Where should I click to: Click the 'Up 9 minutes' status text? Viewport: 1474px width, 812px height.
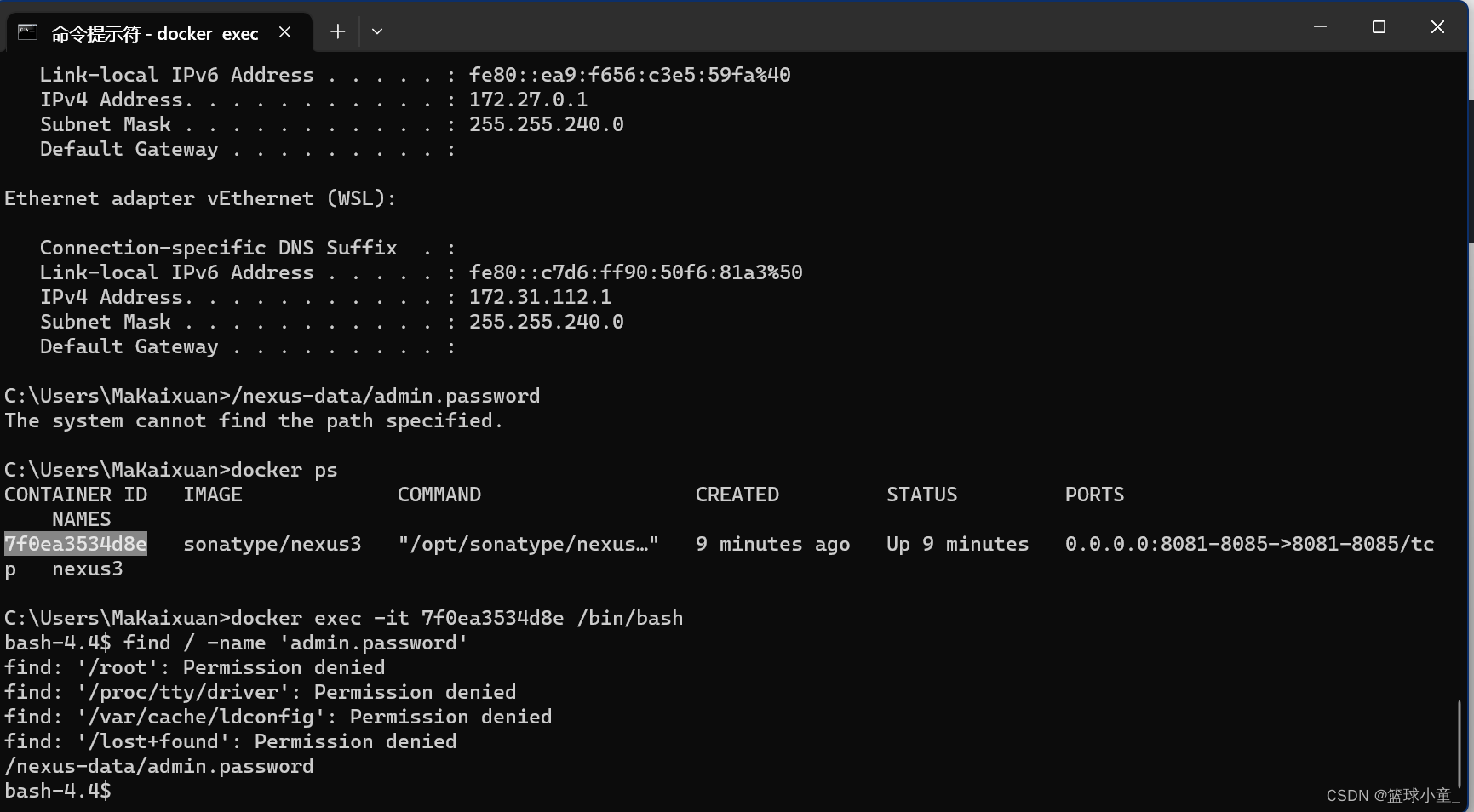pyautogui.click(x=957, y=544)
